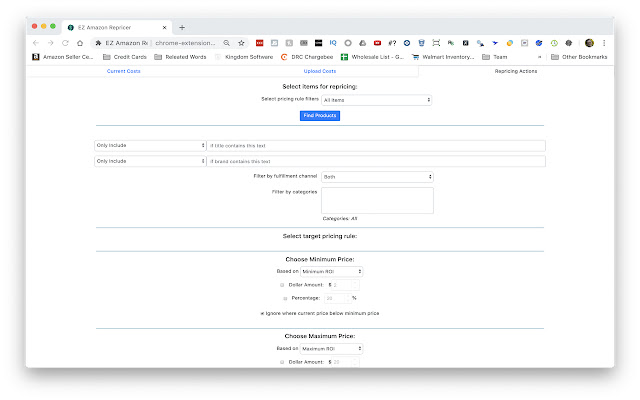Click the blue bucket extension icon

(421, 43)
